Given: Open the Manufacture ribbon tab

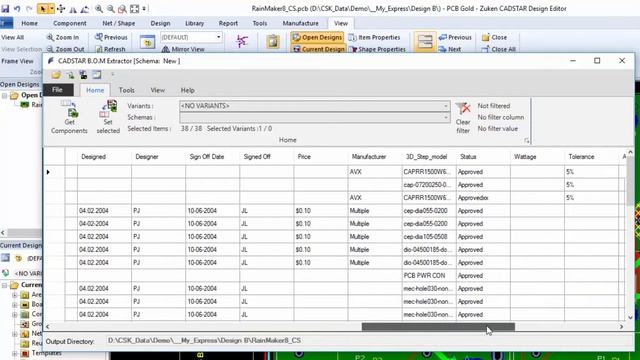Looking at the screenshot, I should (300, 23).
